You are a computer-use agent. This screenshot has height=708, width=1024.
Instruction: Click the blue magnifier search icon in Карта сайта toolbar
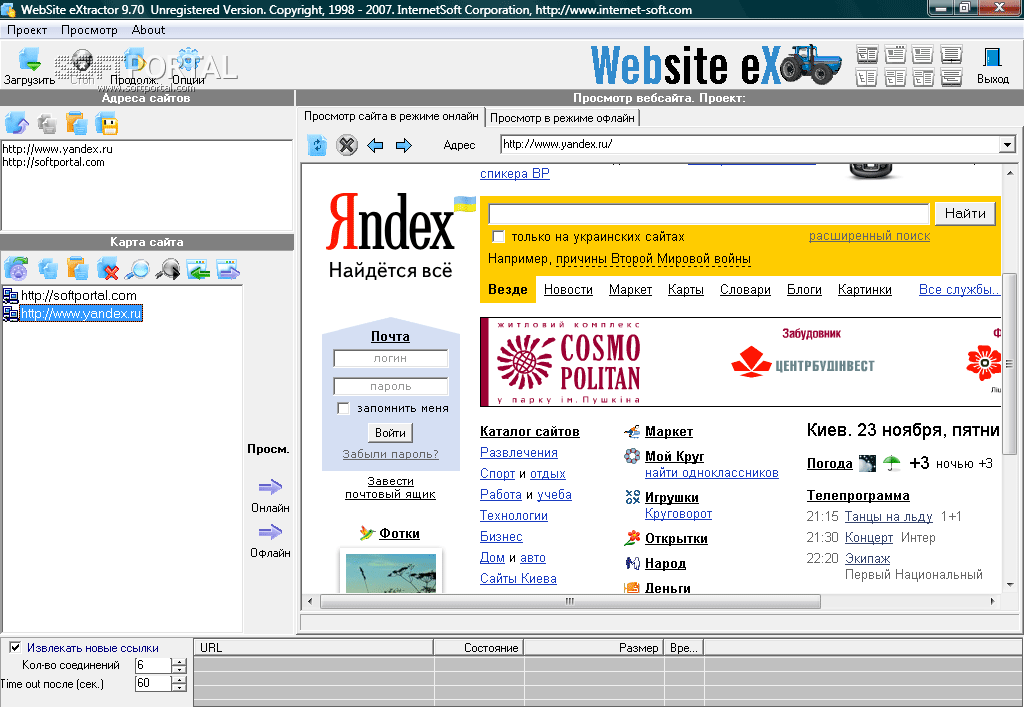point(137,268)
